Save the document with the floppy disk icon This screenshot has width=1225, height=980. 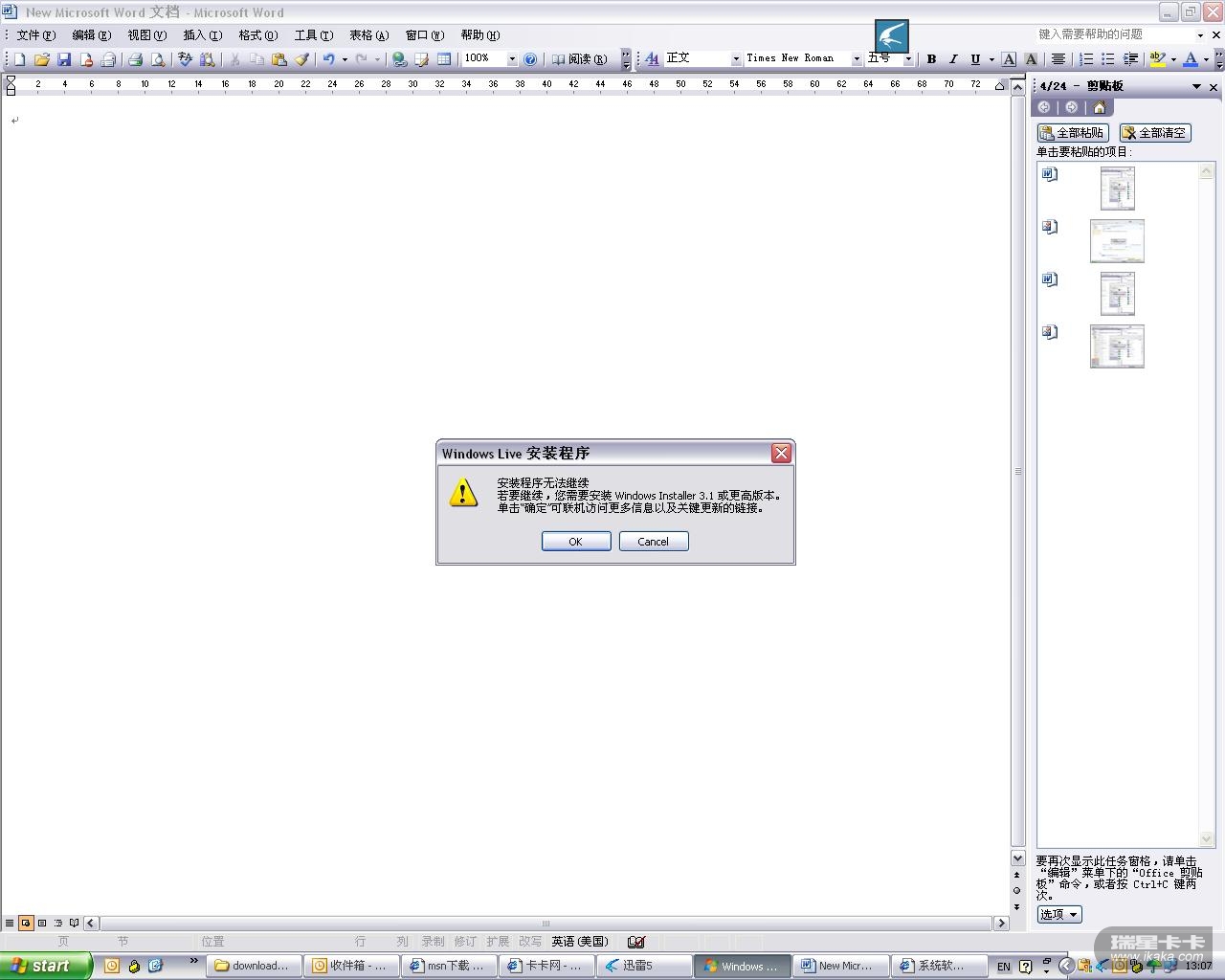coord(64,59)
